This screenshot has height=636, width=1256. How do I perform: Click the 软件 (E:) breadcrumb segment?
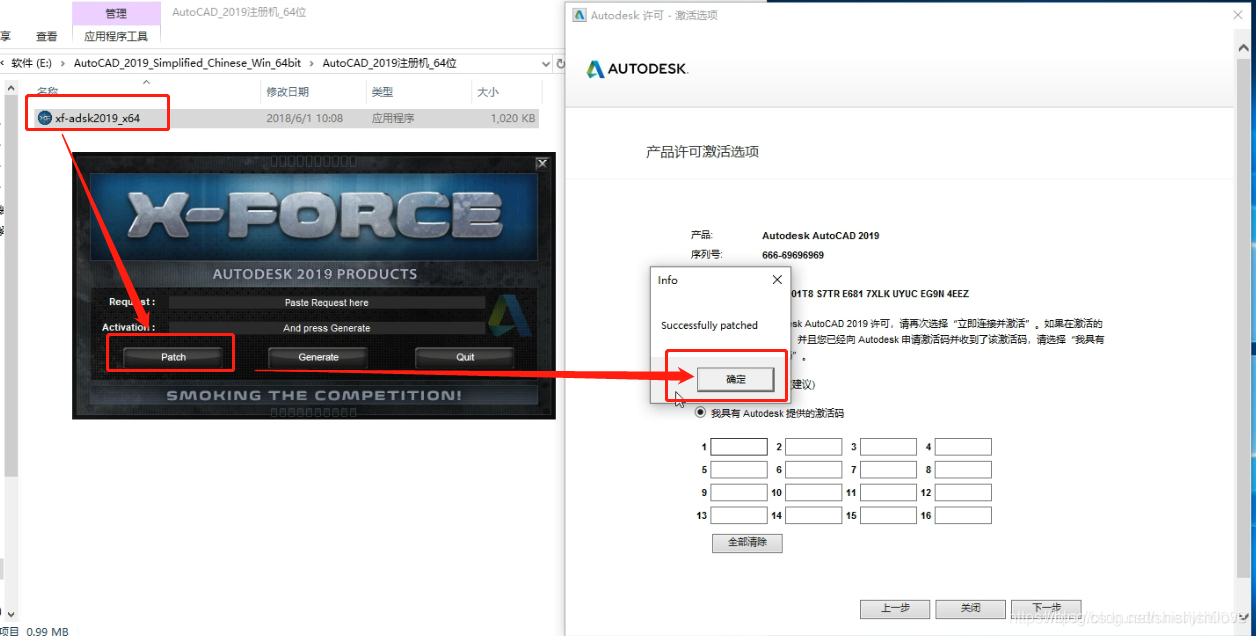[x=31, y=63]
